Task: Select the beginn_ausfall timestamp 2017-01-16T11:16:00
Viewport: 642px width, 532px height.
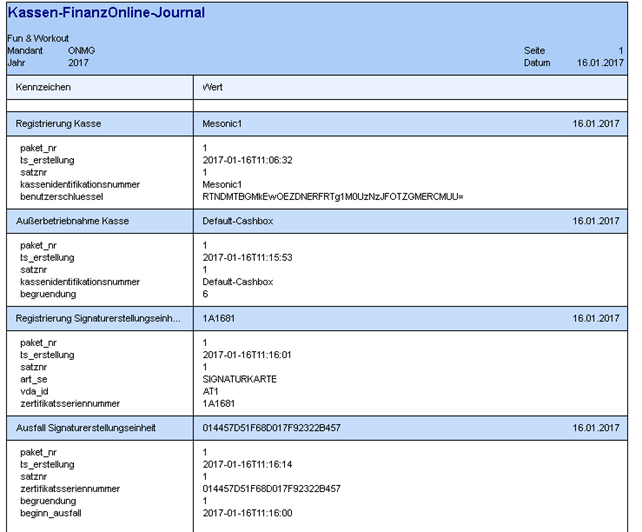Action: pyautogui.click(x=247, y=512)
